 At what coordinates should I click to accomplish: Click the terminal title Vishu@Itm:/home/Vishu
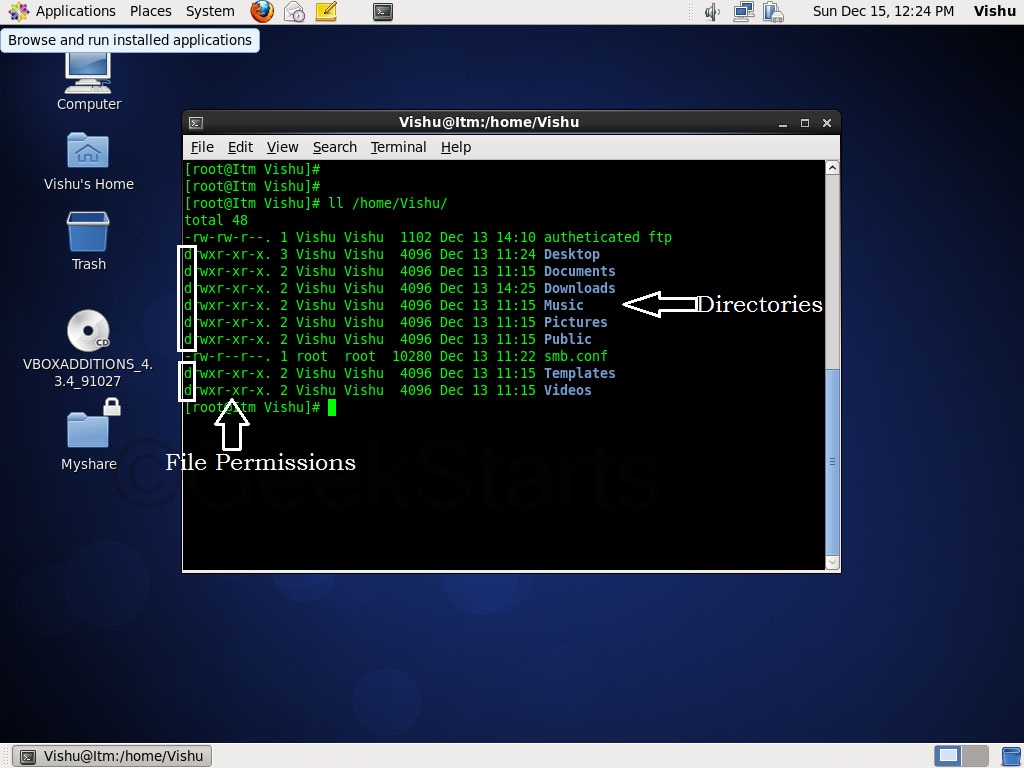[488, 123]
